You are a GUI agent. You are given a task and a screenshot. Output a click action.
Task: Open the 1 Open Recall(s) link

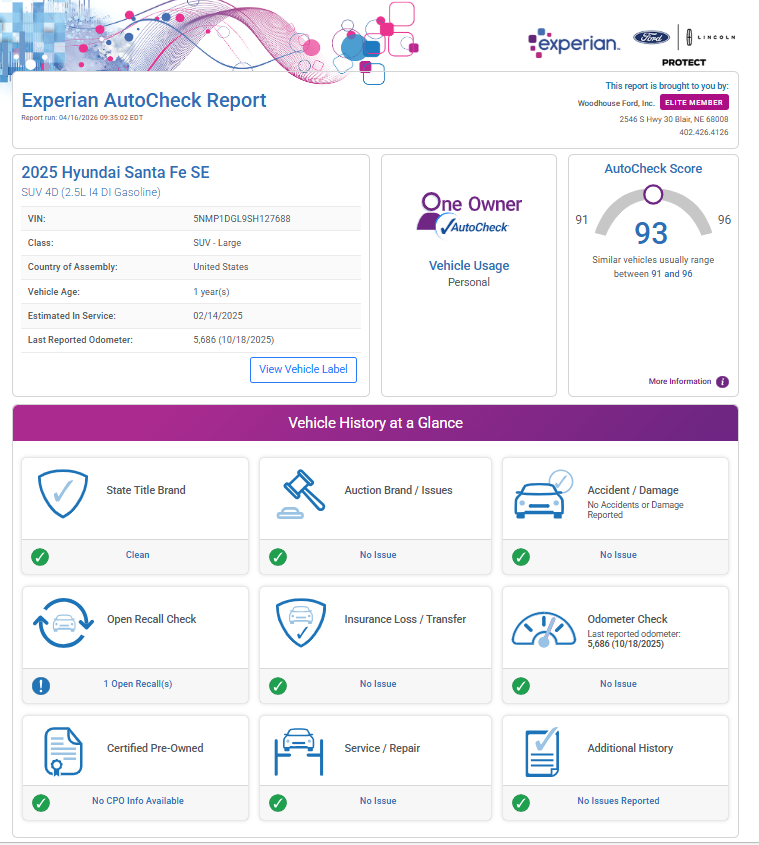point(138,683)
